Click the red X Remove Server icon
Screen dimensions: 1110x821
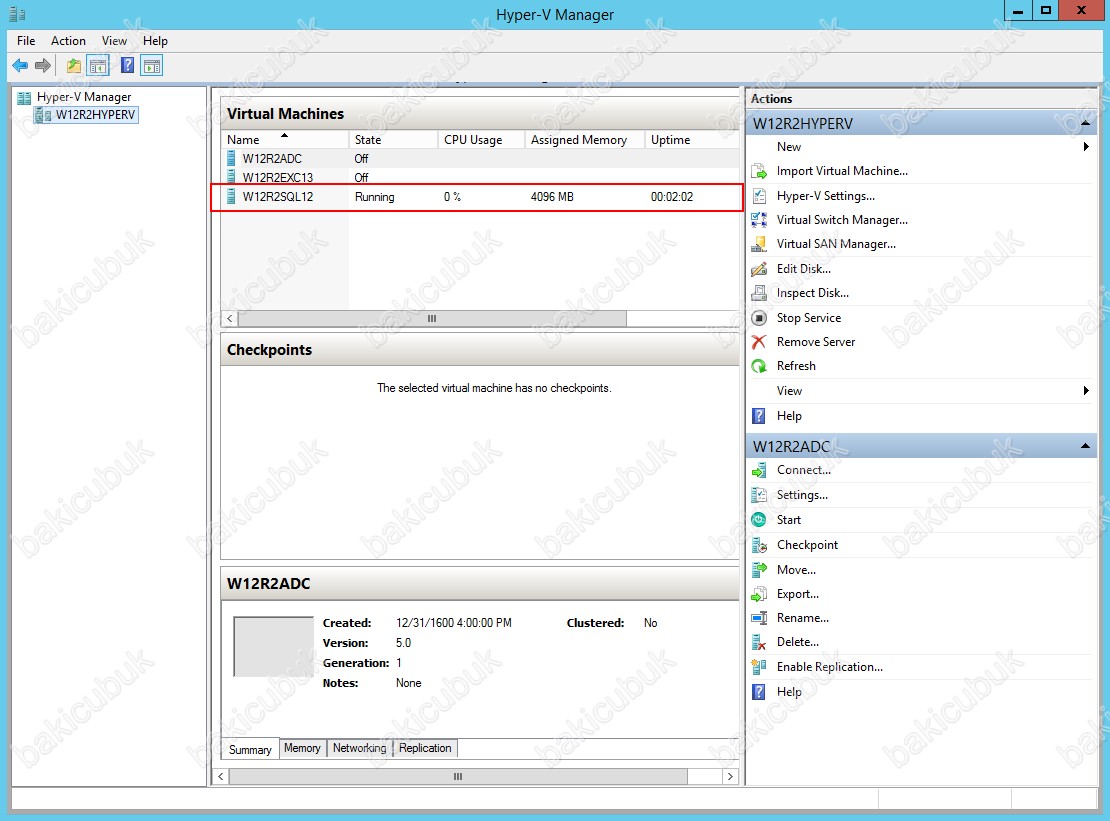[759, 342]
